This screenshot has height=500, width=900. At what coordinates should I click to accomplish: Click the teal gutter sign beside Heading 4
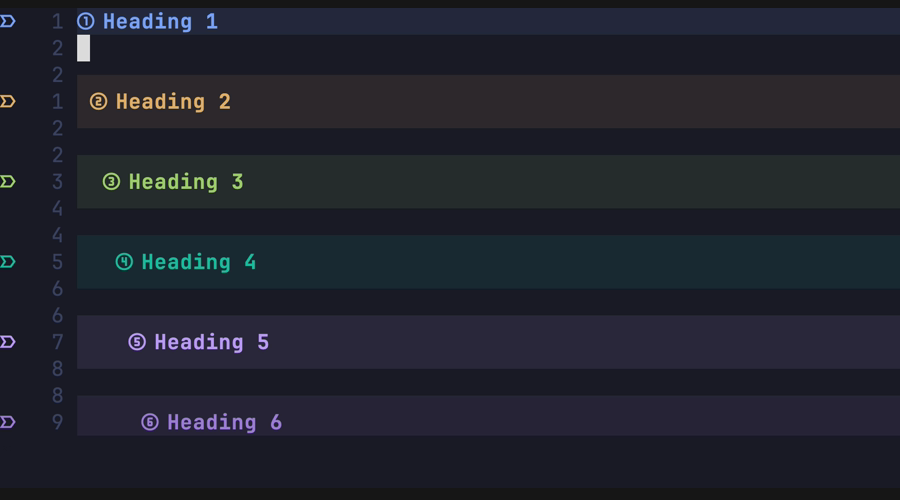point(8,261)
